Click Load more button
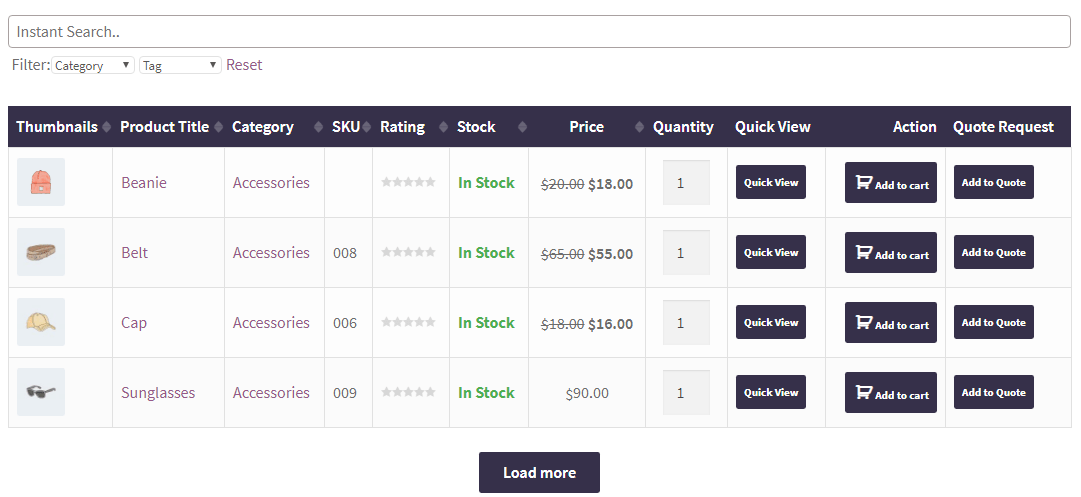Screen dimensions: 1081x497 539,472
